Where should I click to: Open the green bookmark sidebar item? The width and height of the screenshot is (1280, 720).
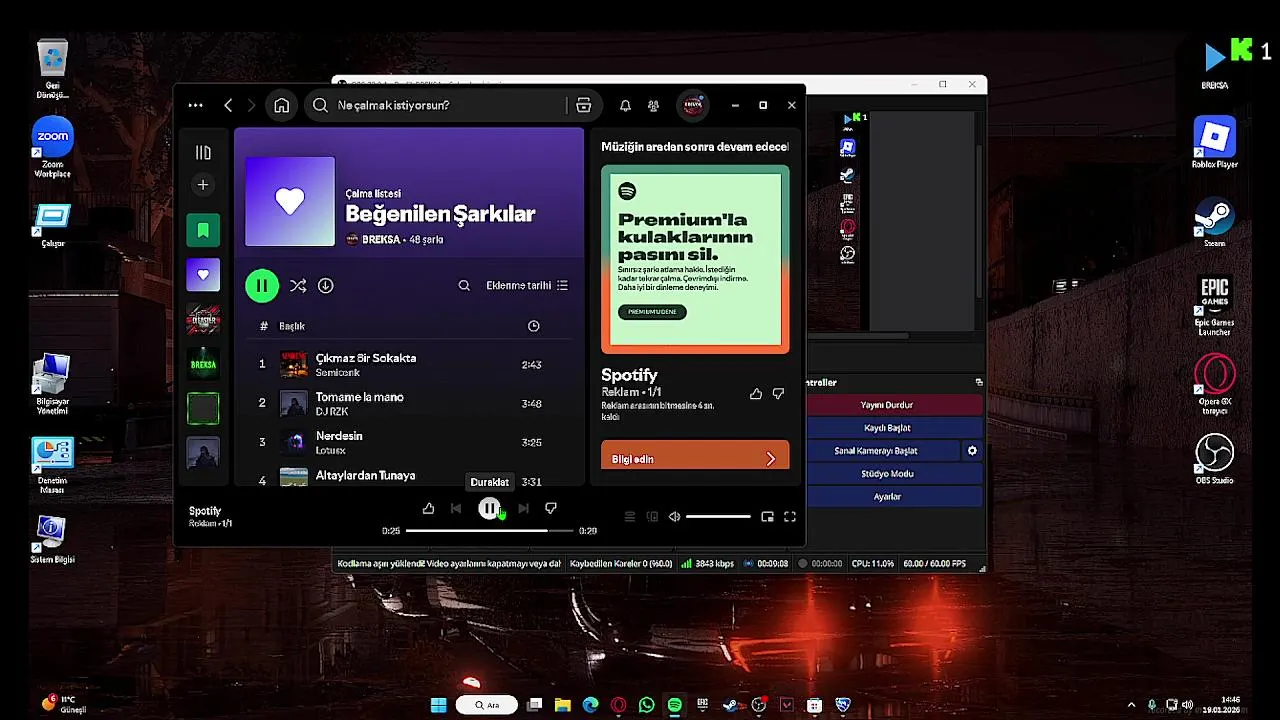[x=203, y=231]
